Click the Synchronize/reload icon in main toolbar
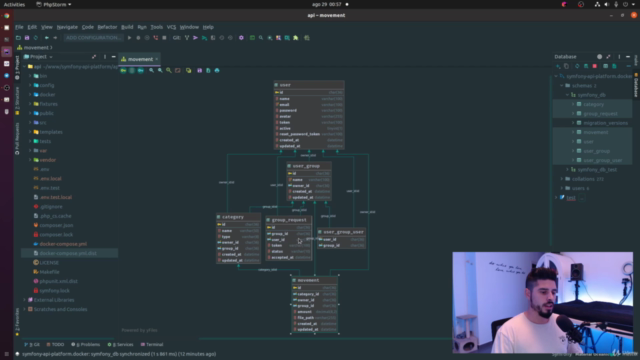Viewport: 640px width, 360px height. pyautogui.click(x=36, y=38)
